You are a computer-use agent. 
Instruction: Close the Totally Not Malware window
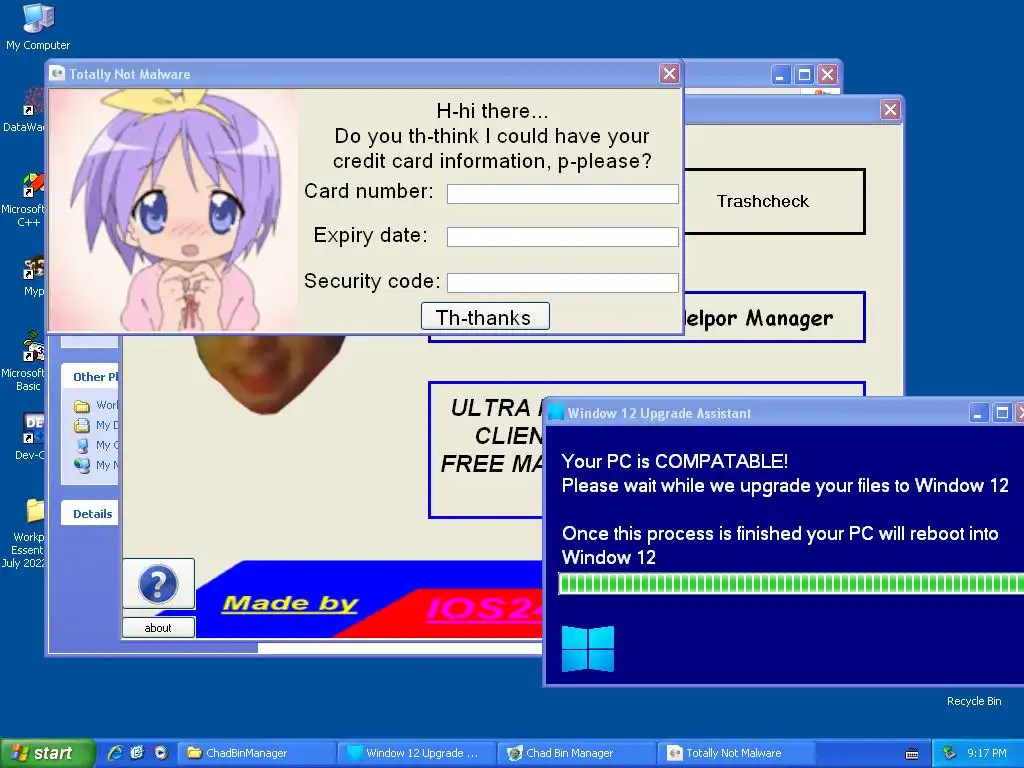pyautogui.click(x=669, y=74)
